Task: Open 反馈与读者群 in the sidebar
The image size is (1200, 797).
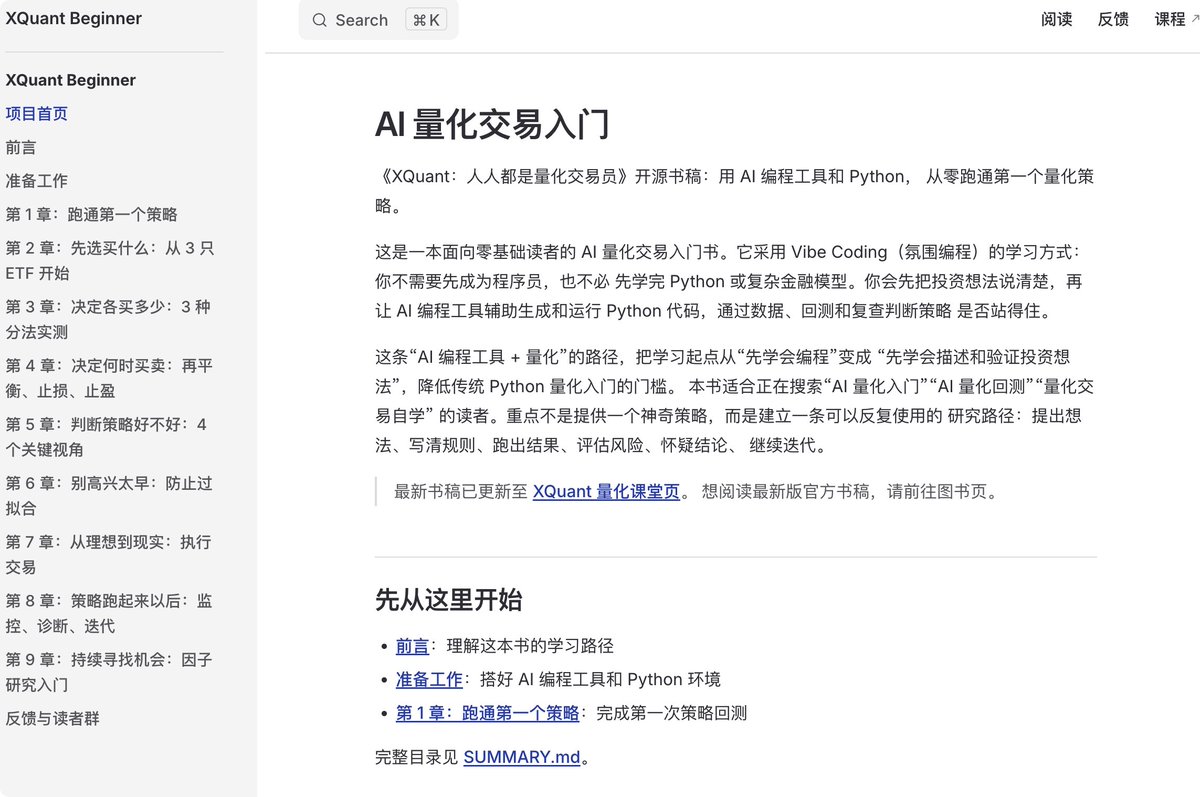Action: click(x=53, y=718)
